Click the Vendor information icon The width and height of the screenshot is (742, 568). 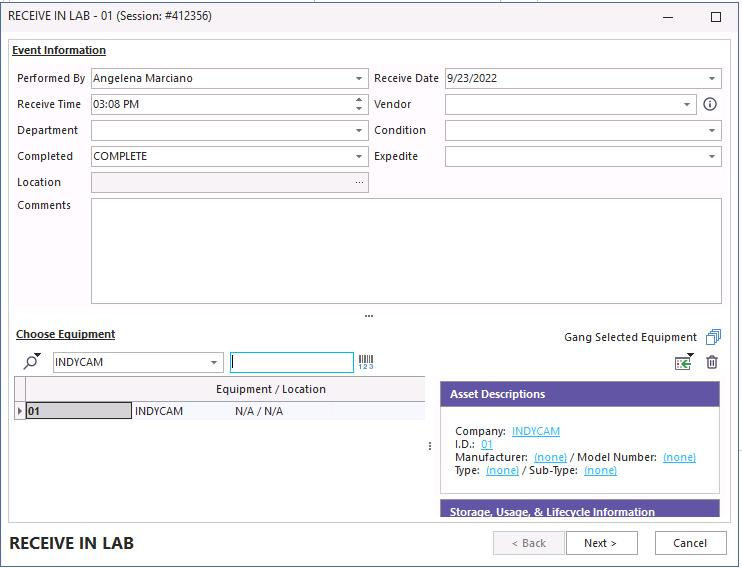(710, 104)
